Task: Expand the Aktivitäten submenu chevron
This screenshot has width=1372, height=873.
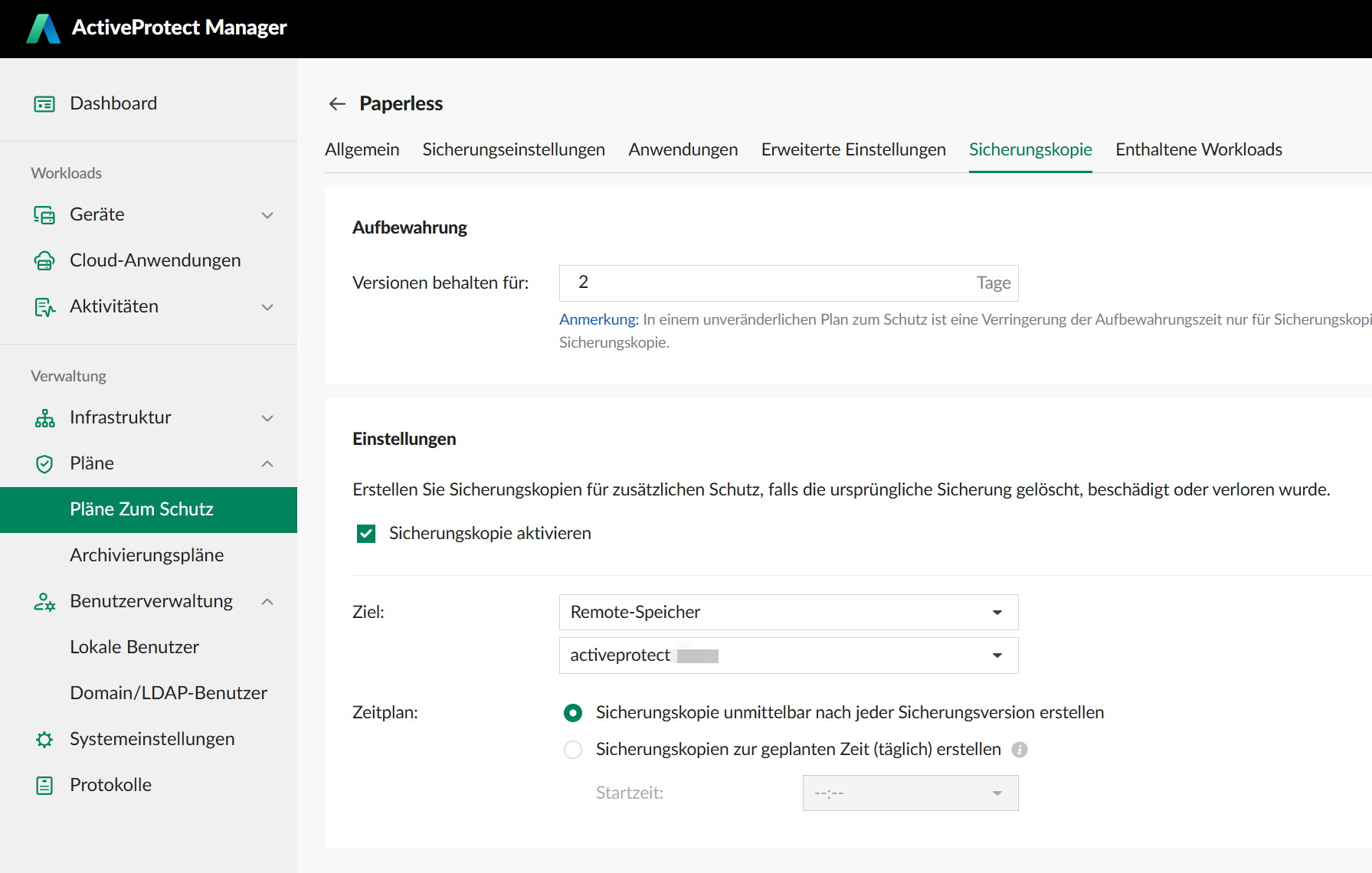Action: point(267,307)
